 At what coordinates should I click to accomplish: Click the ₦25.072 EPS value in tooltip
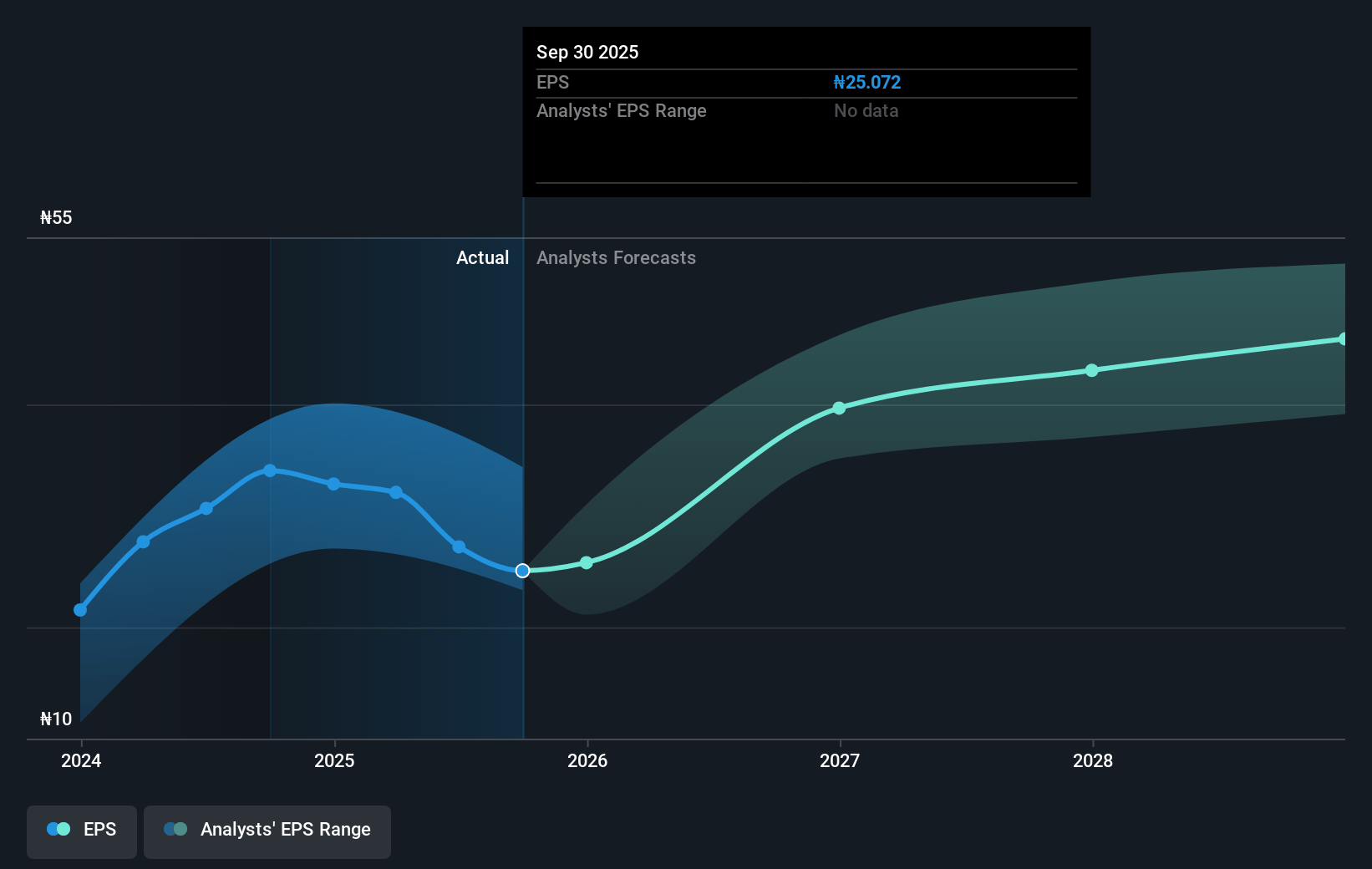(x=866, y=83)
